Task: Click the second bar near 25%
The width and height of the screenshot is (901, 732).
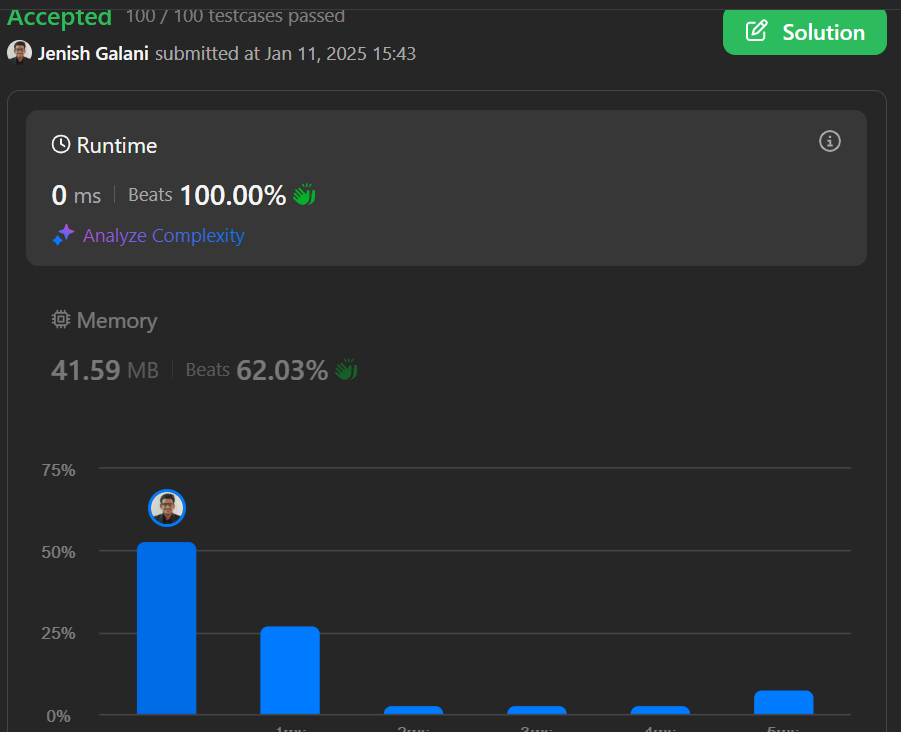Action: click(x=290, y=670)
